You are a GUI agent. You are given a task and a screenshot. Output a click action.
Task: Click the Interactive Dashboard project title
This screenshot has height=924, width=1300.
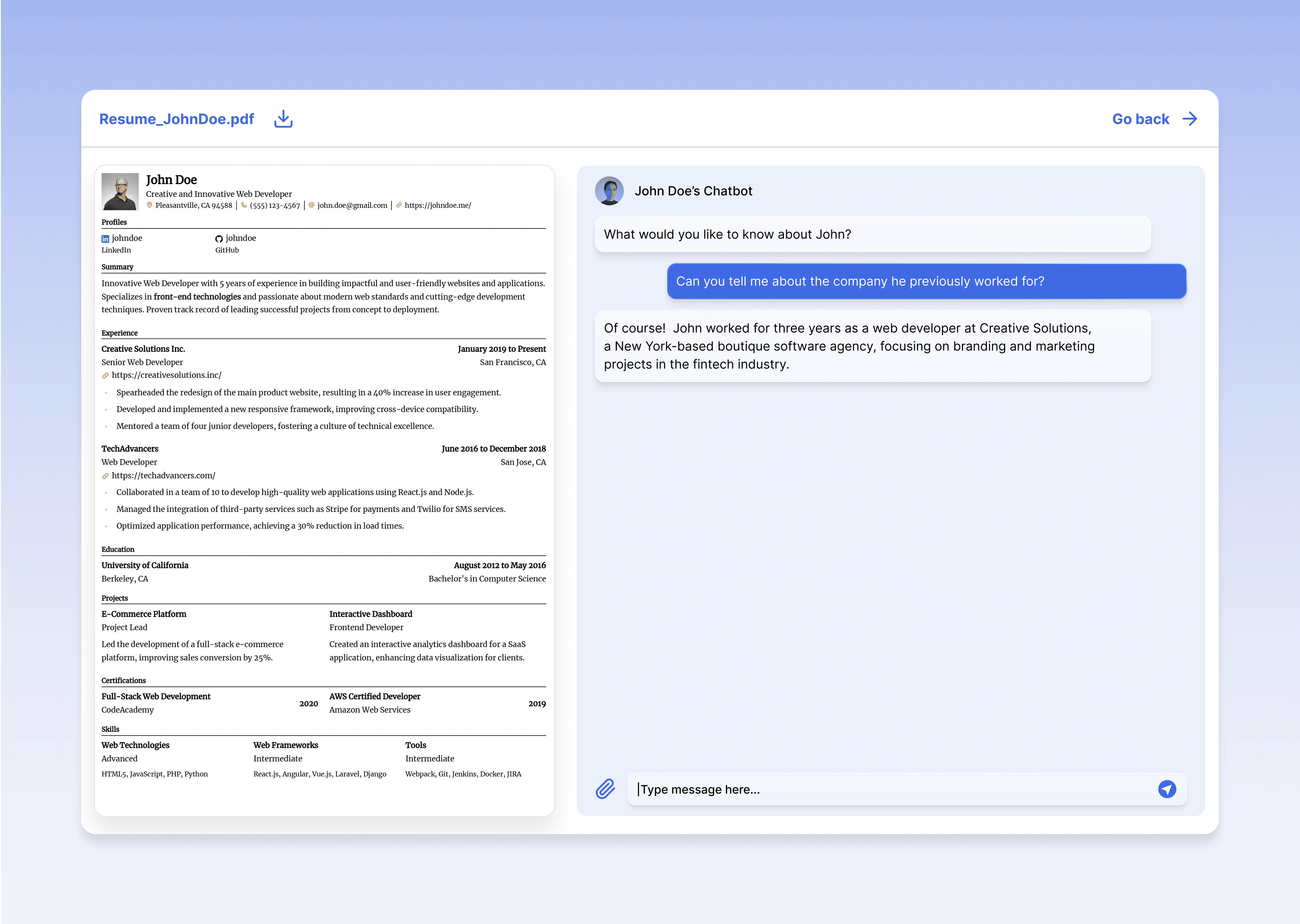(370, 614)
